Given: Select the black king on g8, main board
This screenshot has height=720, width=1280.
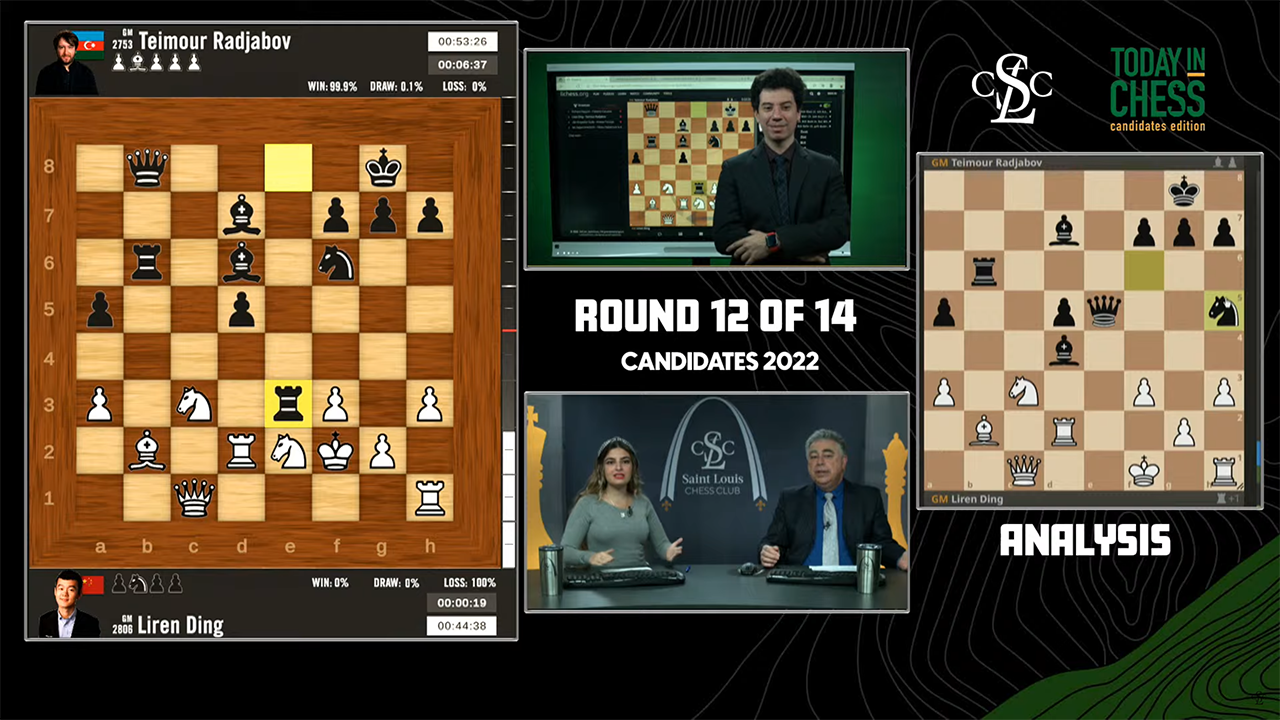Looking at the screenshot, I should pos(383,168).
